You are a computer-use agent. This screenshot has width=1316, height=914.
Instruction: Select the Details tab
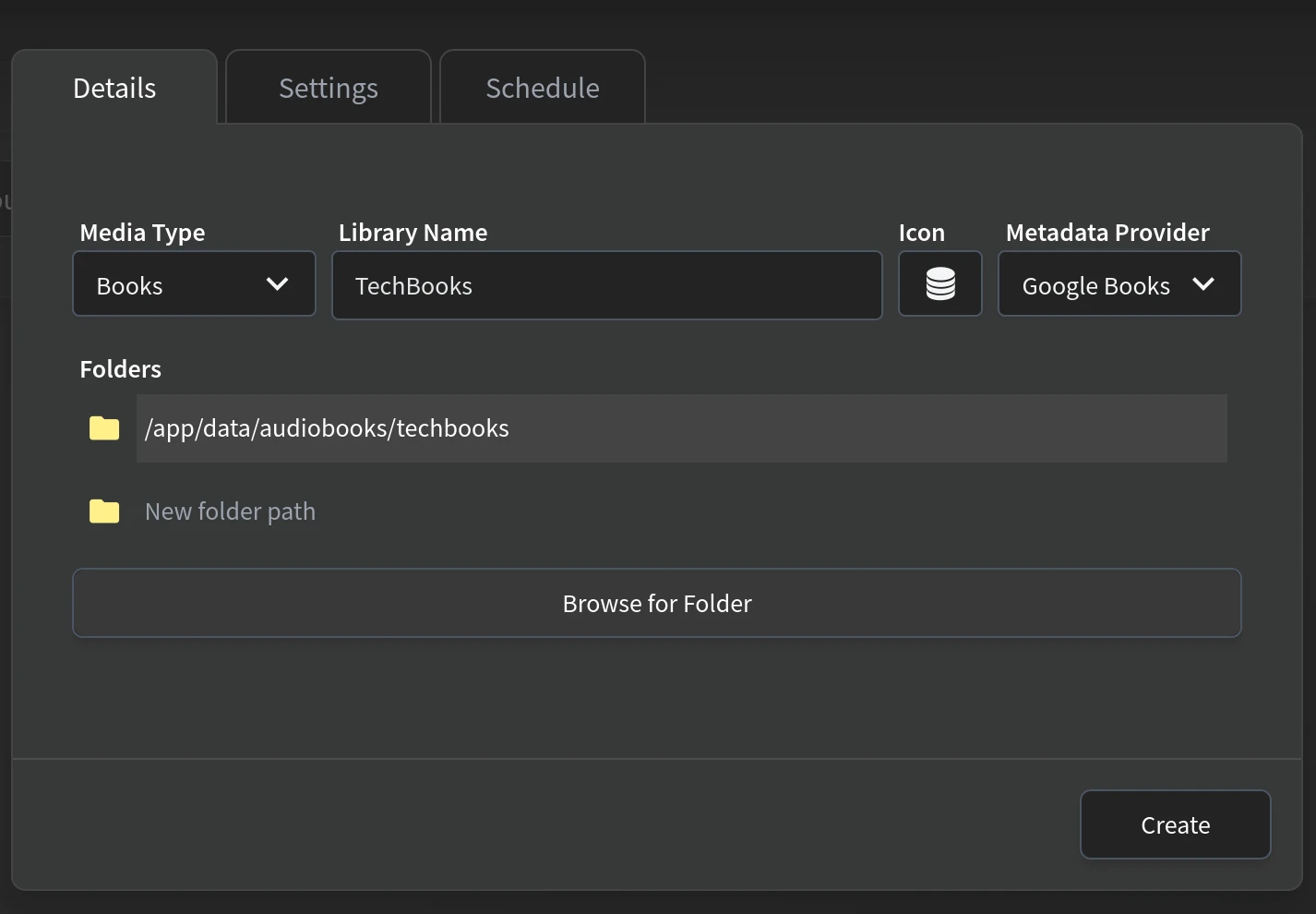pyautogui.click(x=114, y=87)
